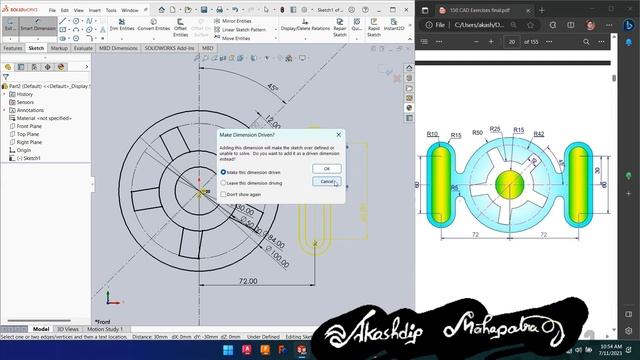Screen dimensions: 640x360
Task: Click the Edge address bar path
Action: pos(479,25)
